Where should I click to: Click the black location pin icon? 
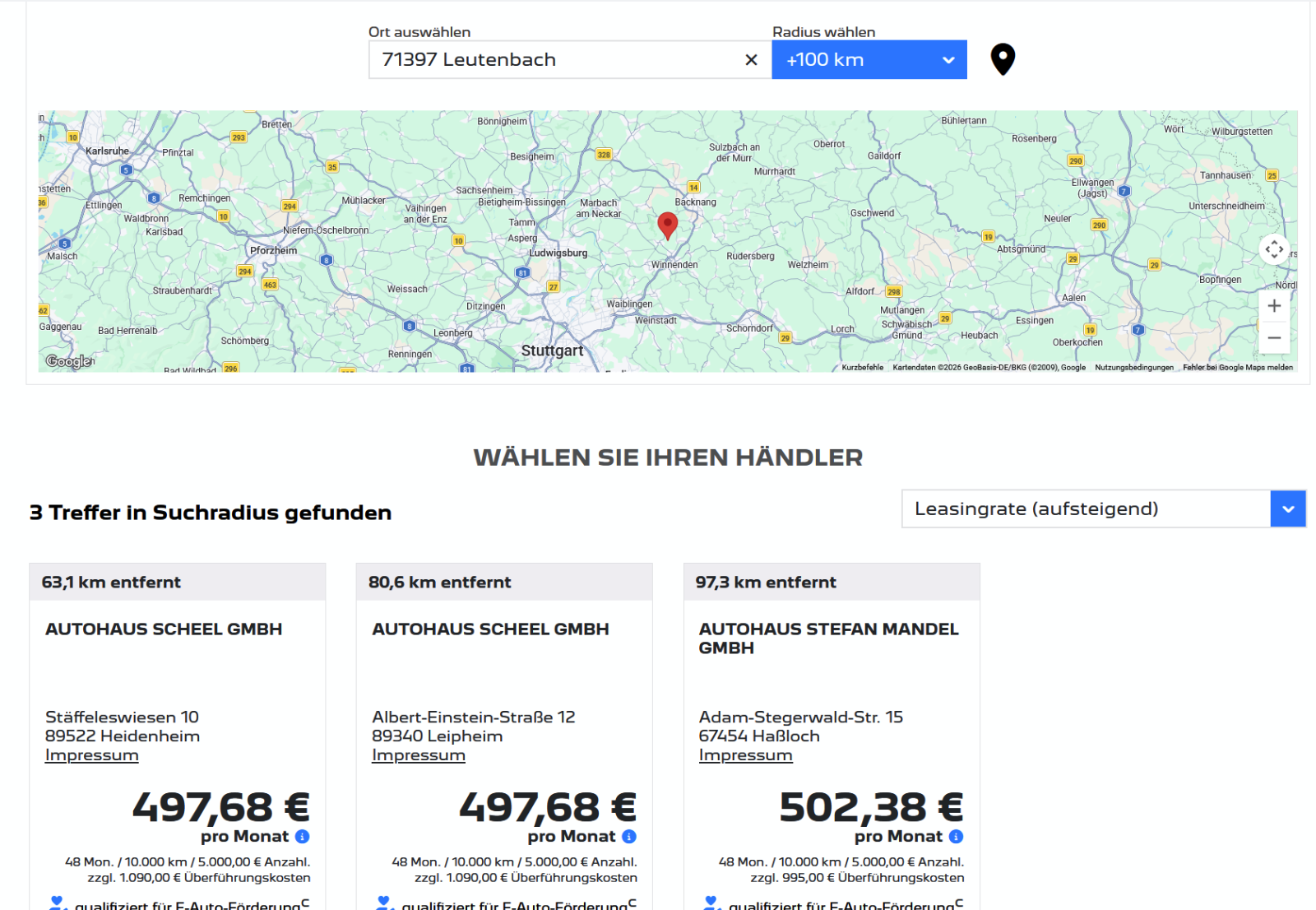1003,59
